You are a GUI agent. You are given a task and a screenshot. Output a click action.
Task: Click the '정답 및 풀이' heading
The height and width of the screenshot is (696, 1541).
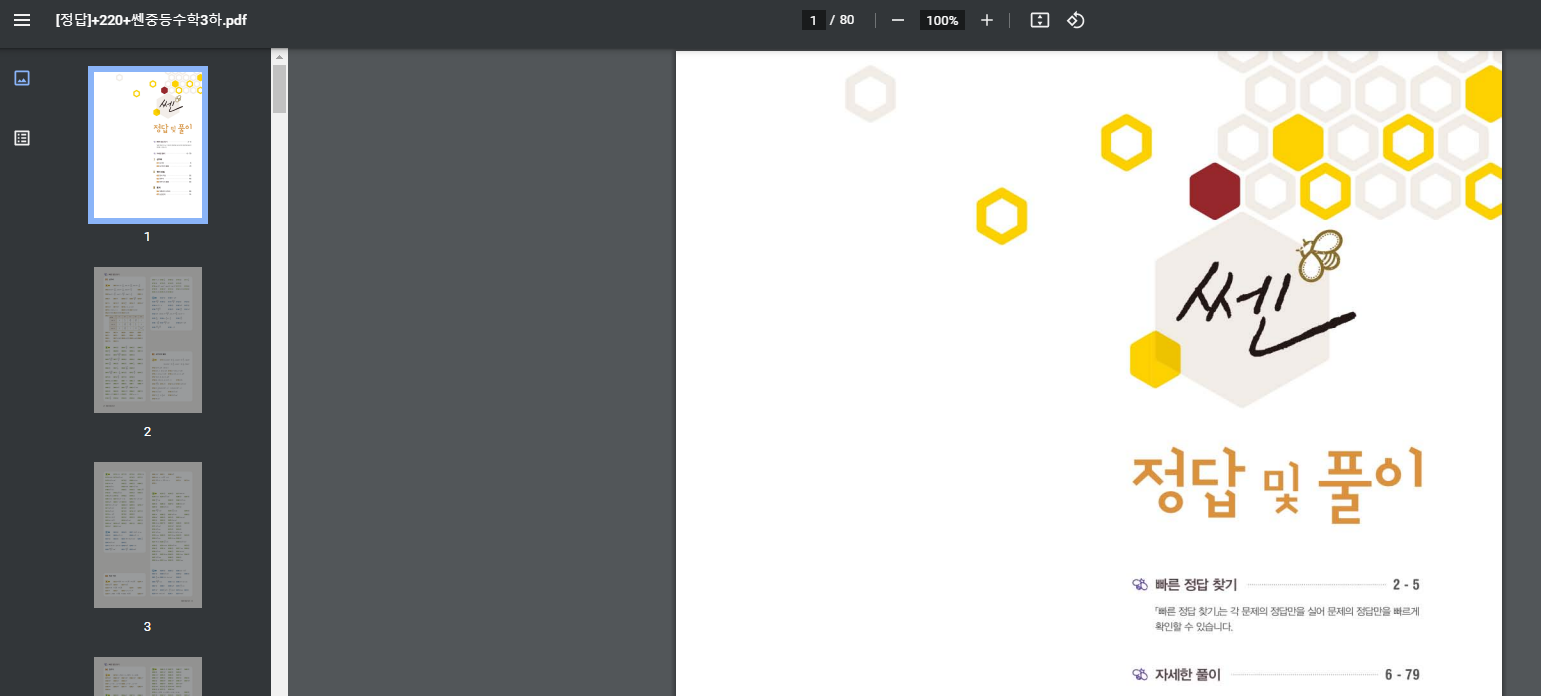1278,484
